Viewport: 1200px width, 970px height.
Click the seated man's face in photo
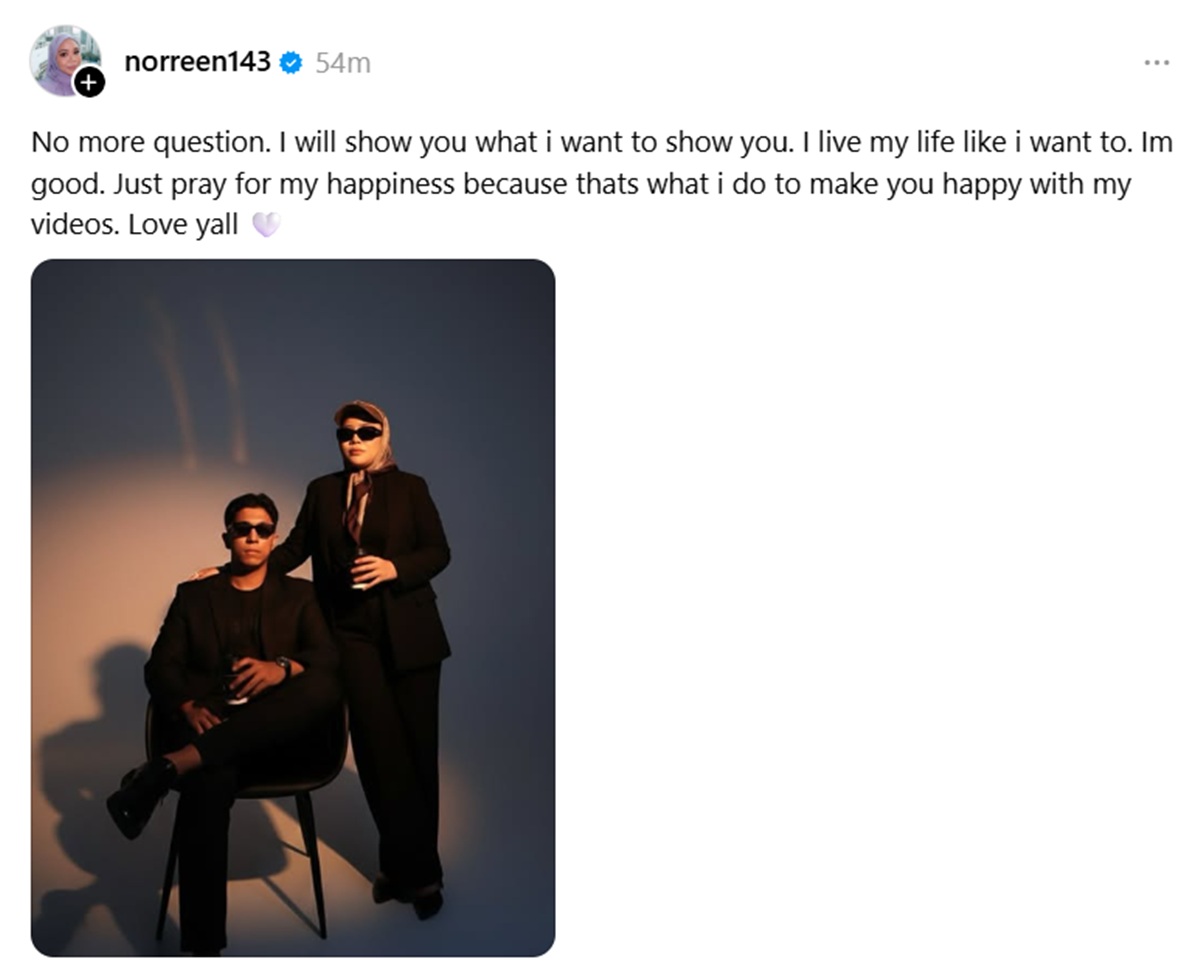(x=250, y=530)
